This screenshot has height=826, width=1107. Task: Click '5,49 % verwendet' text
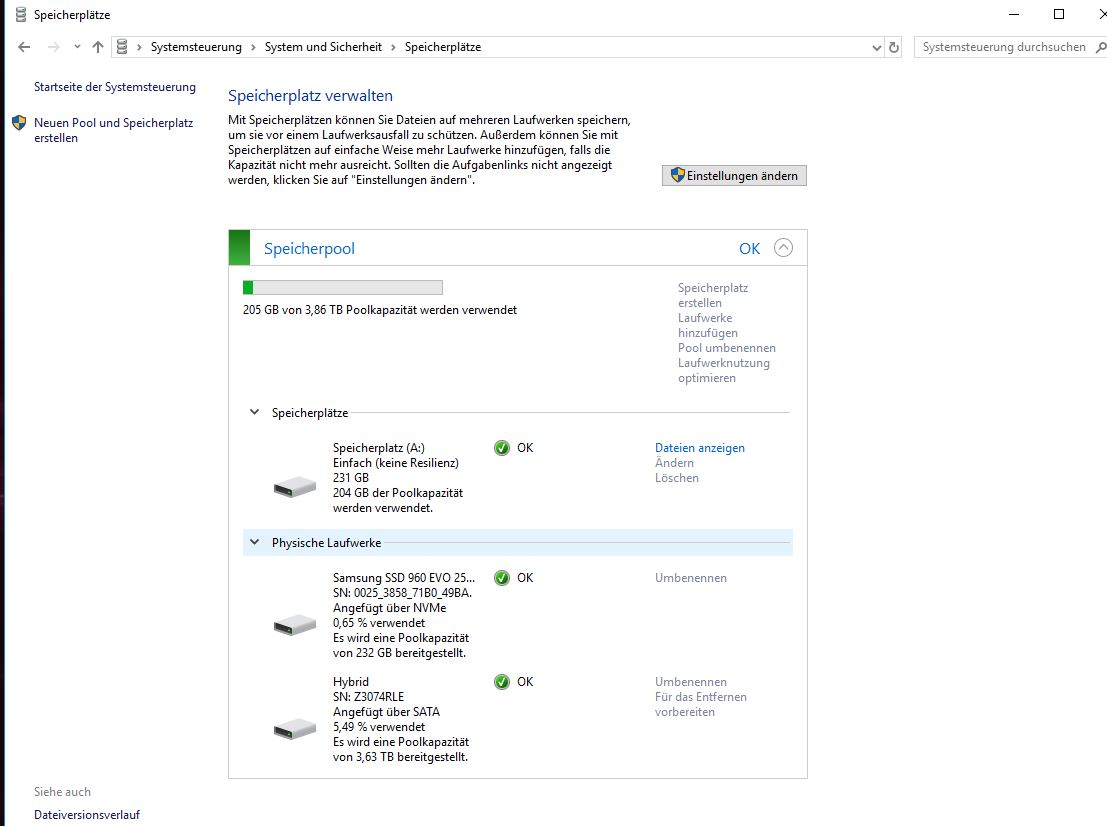[379, 726]
